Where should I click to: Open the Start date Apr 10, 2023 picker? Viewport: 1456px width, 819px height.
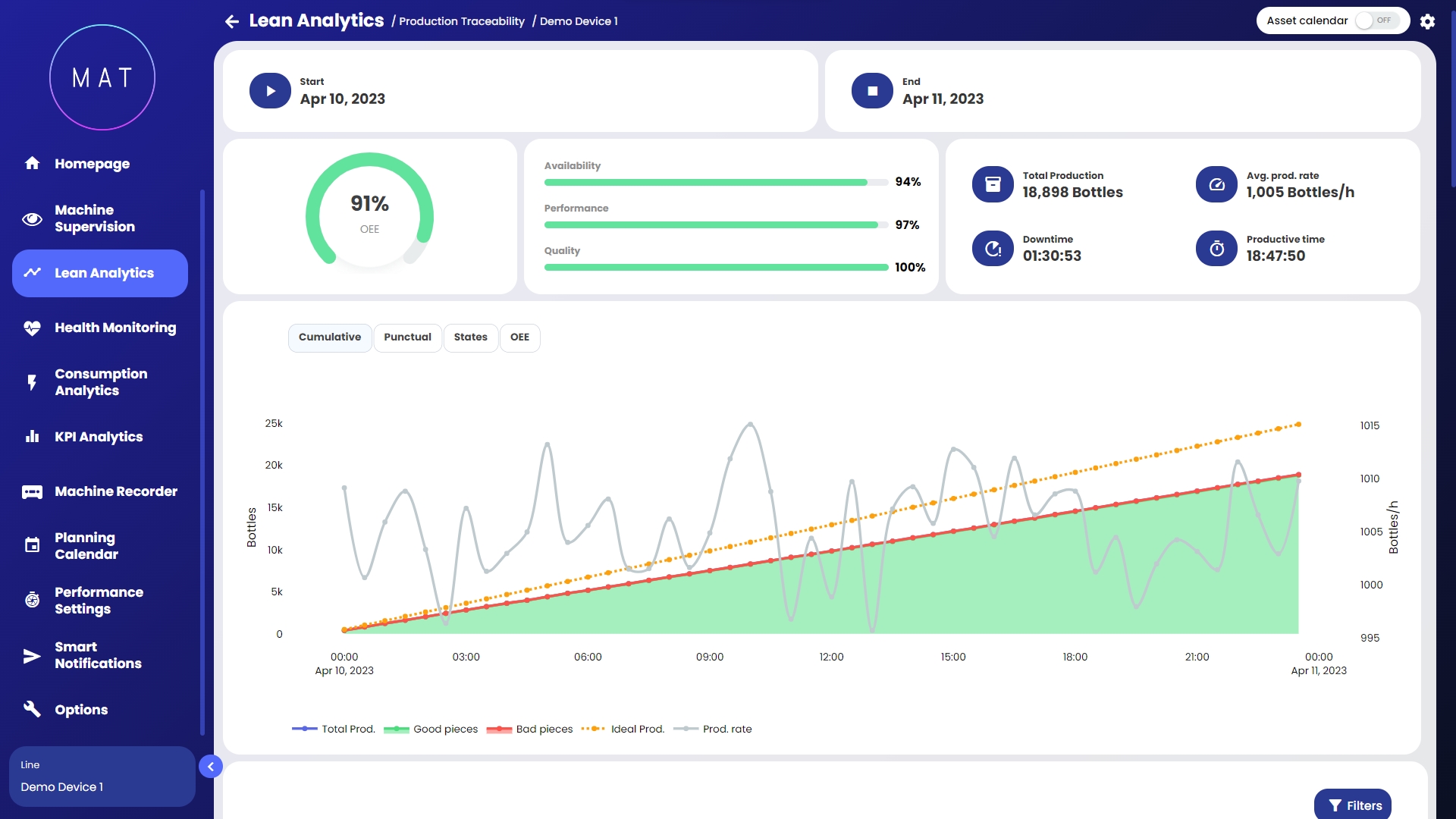coord(342,99)
